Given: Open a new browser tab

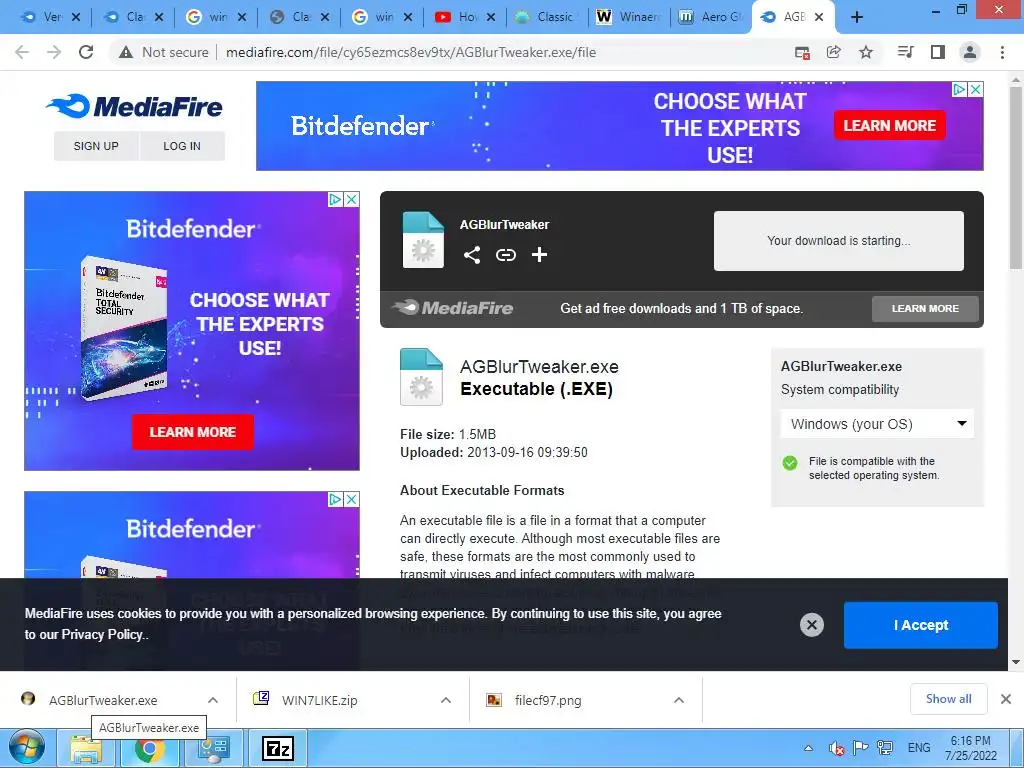Looking at the screenshot, I should (x=857, y=17).
